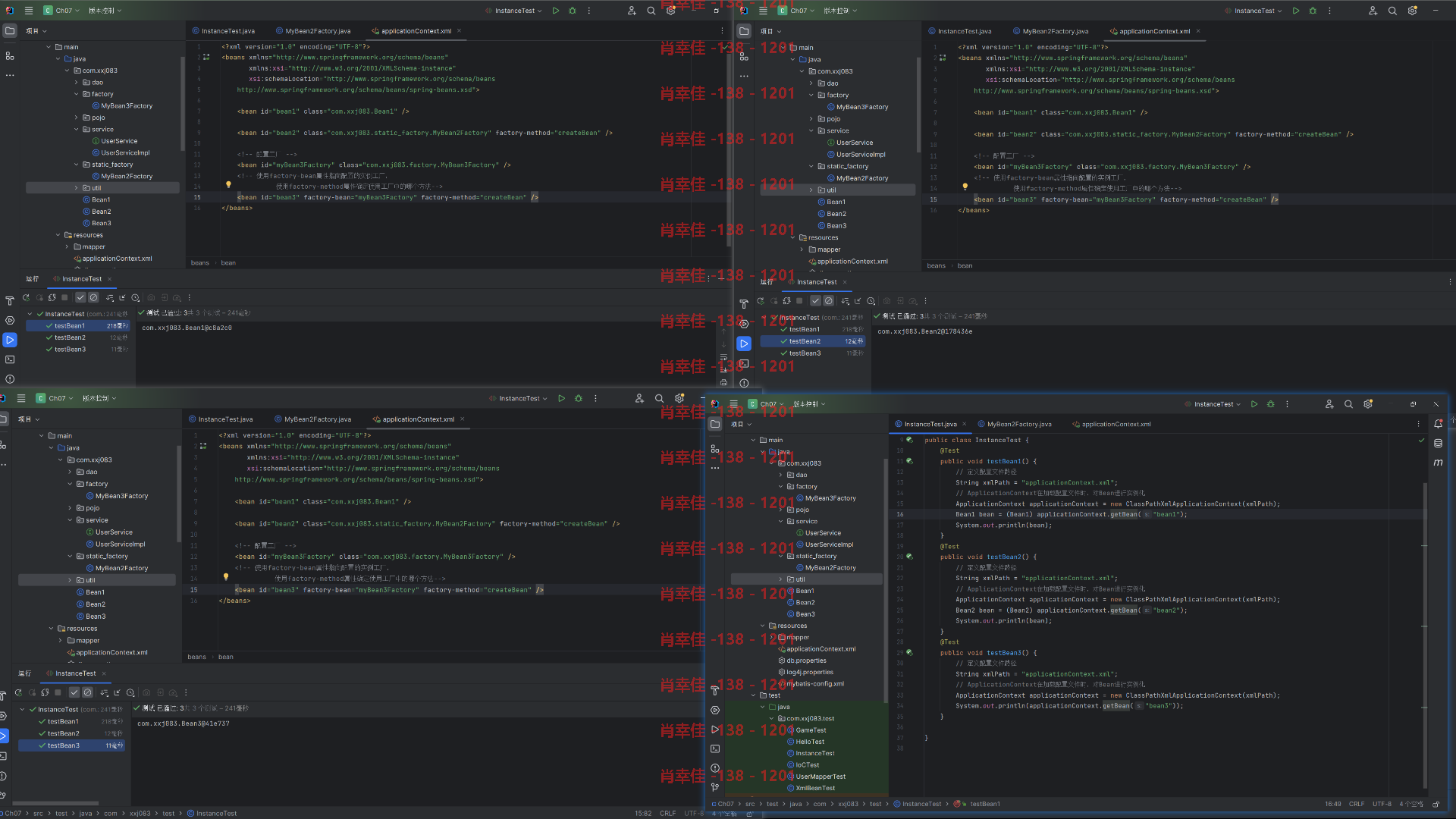Viewport: 1456px width, 819px height.
Task: Open Problems tool window in top-left window
Action: click(10, 379)
